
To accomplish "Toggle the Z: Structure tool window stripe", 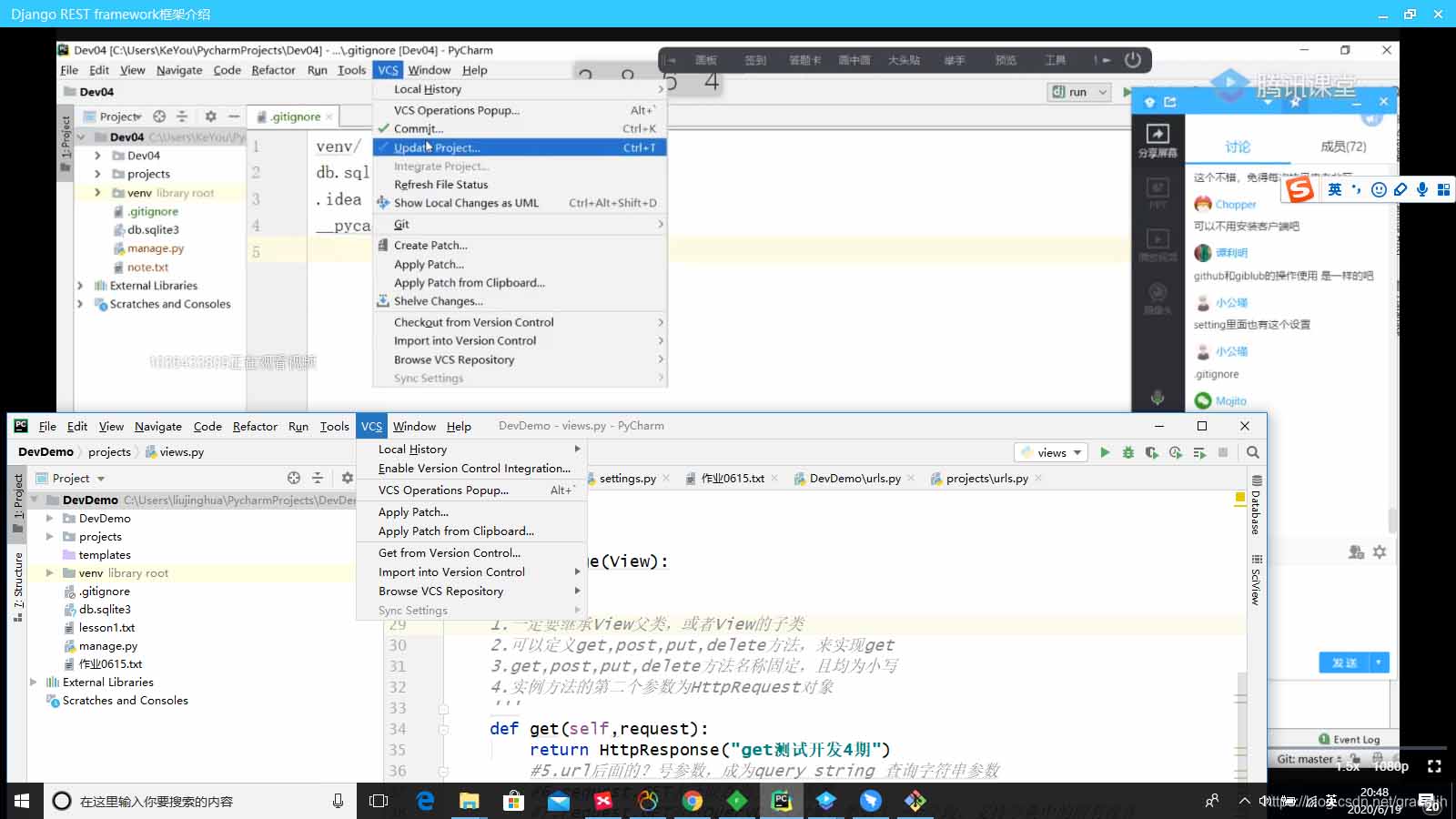I will pyautogui.click(x=17, y=585).
